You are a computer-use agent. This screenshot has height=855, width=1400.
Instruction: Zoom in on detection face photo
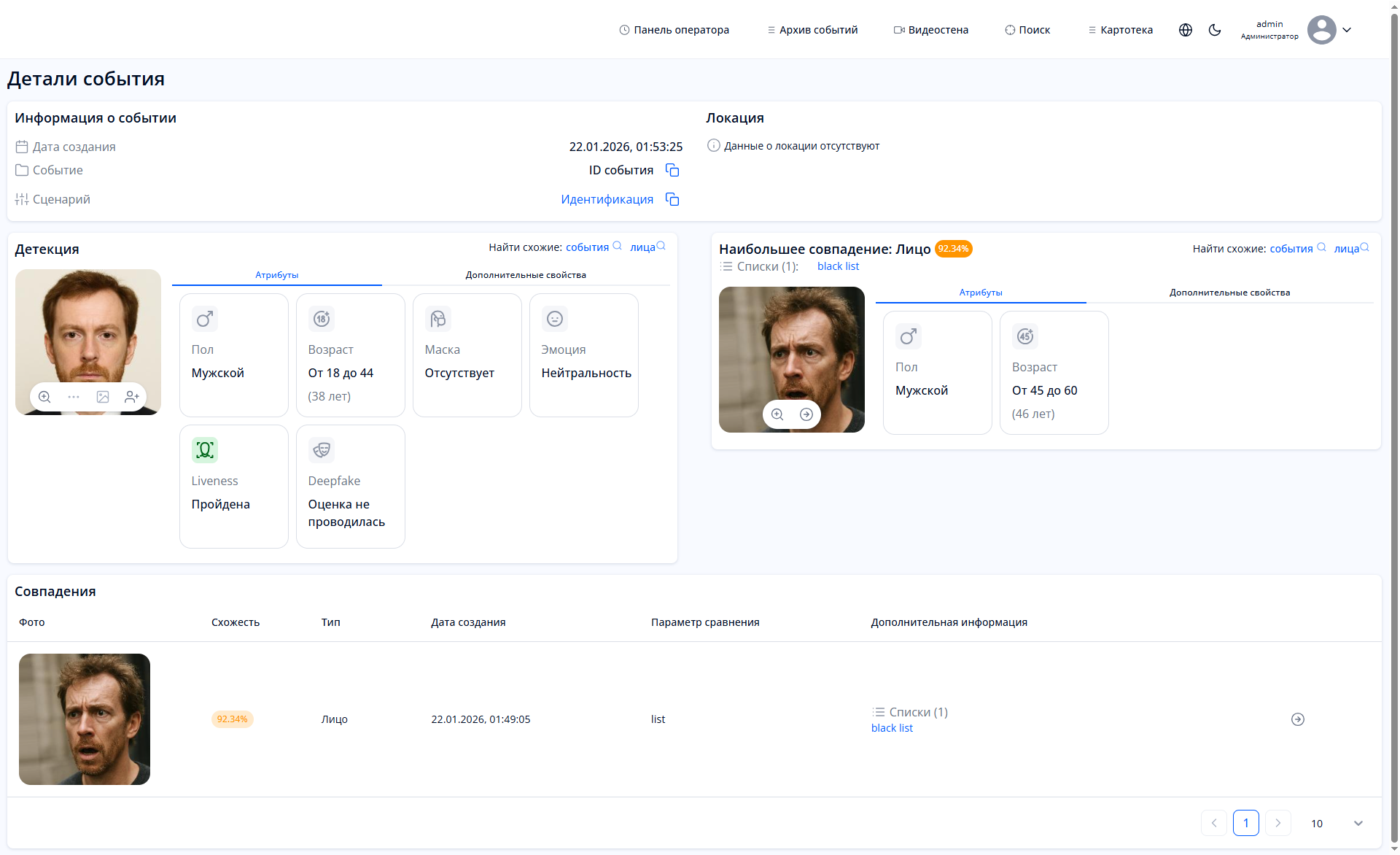click(44, 397)
